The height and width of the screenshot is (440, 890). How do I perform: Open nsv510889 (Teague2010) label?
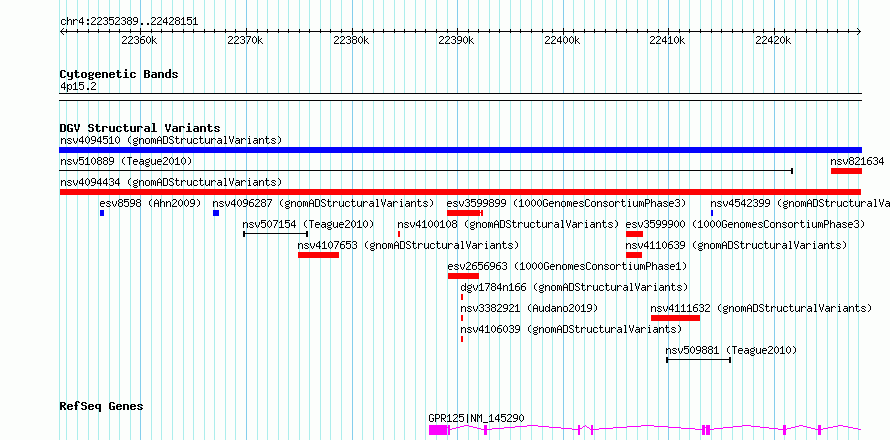tap(126, 161)
